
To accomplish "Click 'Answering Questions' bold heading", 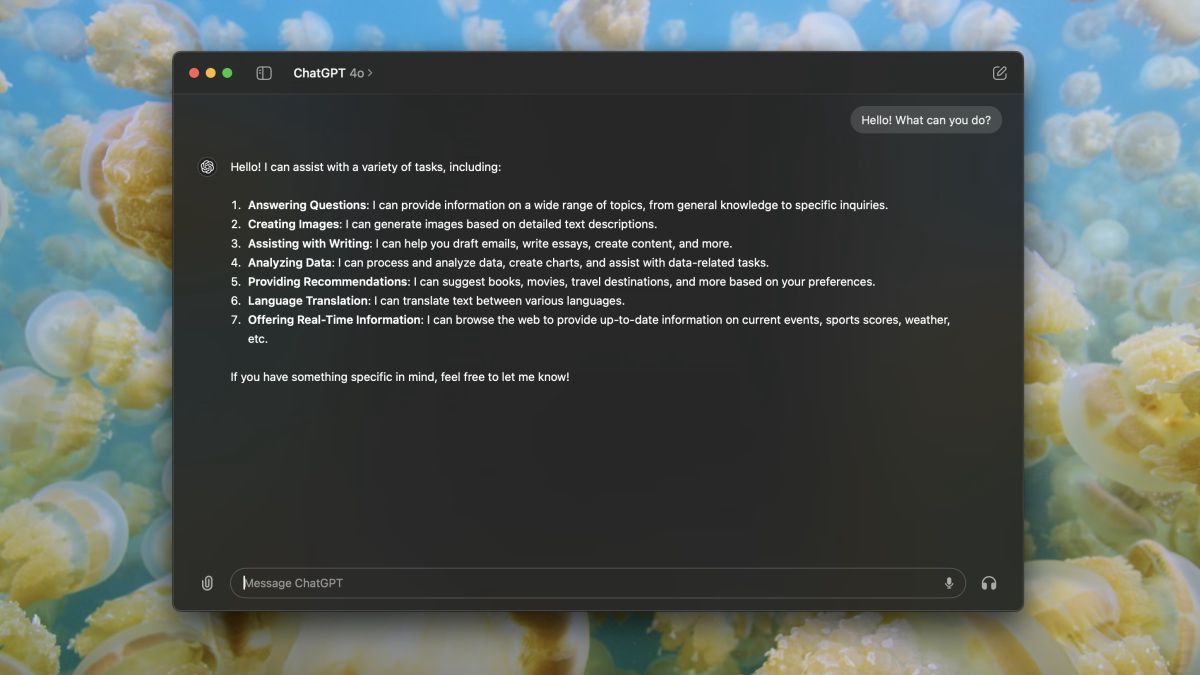I will pyautogui.click(x=307, y=205).
